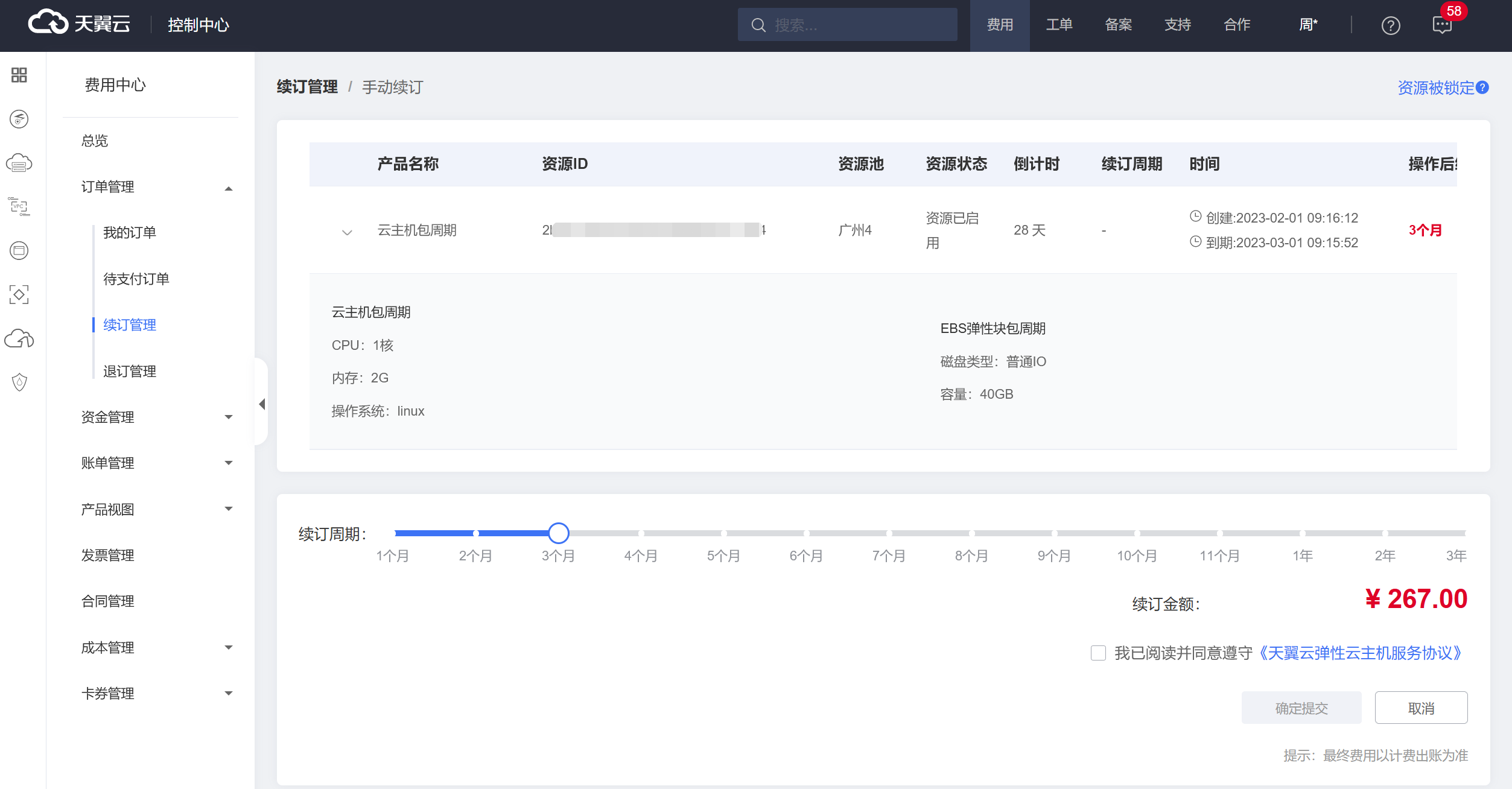Viewport: 1512px width, 789px height.
Task: Collapse the left sidebar panel handle
Action: click(x=262, y=404)
